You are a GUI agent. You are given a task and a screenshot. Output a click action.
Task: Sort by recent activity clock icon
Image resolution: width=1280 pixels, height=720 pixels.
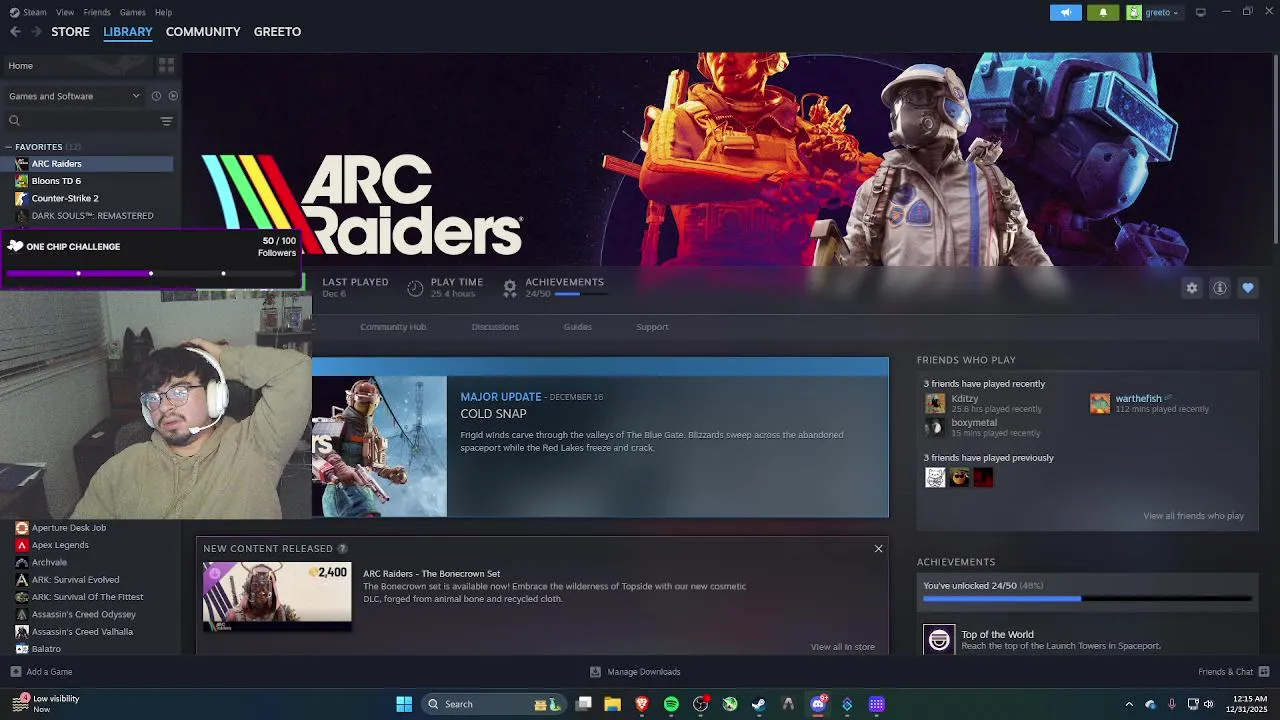click(156, 96)
